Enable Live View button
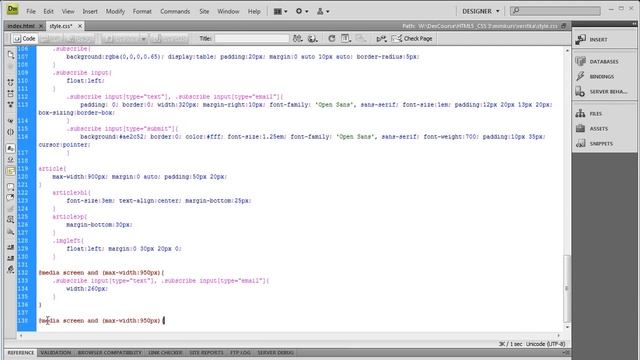This screenshot has width=640, height=360. point(121,38)
